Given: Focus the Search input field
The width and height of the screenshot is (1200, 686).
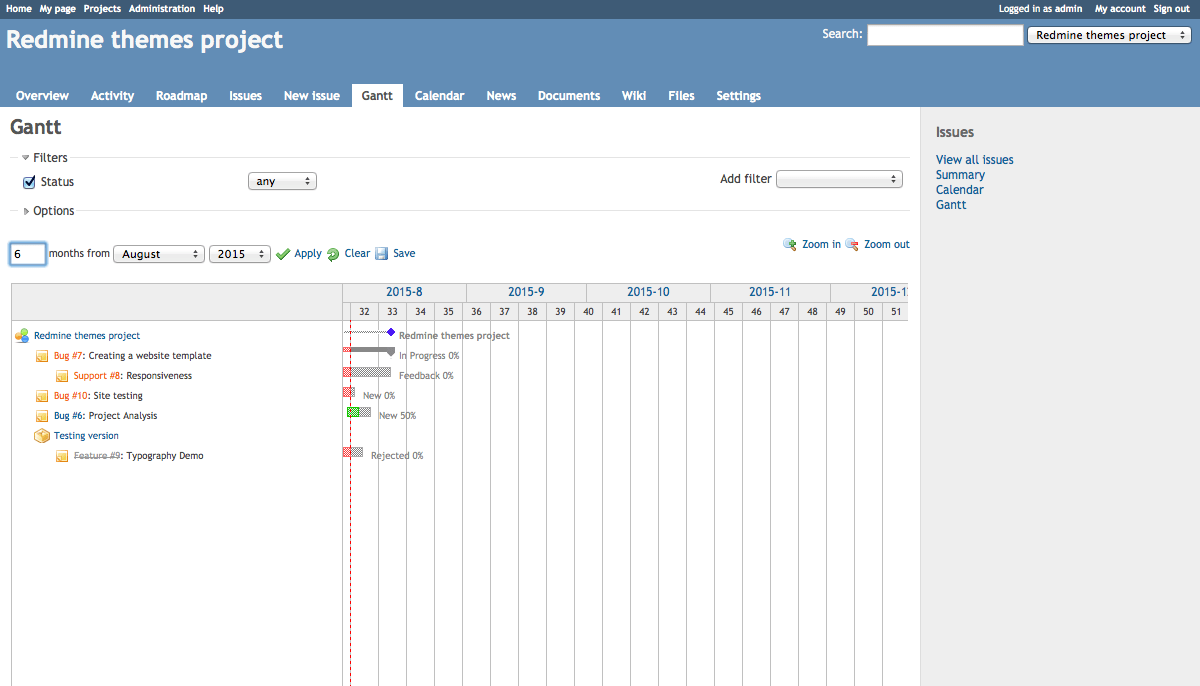Looking at the screenshot, I should pyautogui.click(x=945, y=35).
